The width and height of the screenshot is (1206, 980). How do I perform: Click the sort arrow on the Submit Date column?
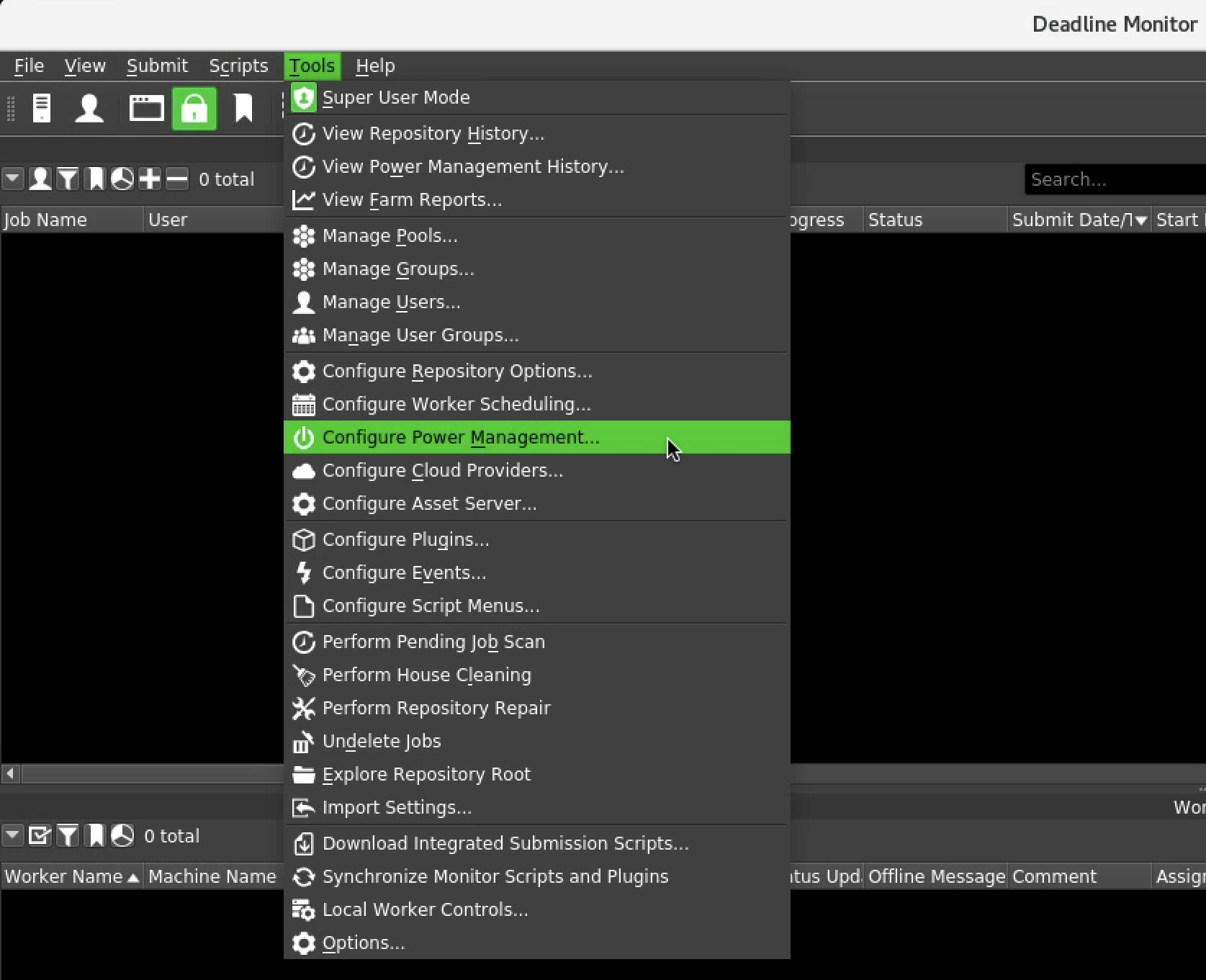(1140, 220)
